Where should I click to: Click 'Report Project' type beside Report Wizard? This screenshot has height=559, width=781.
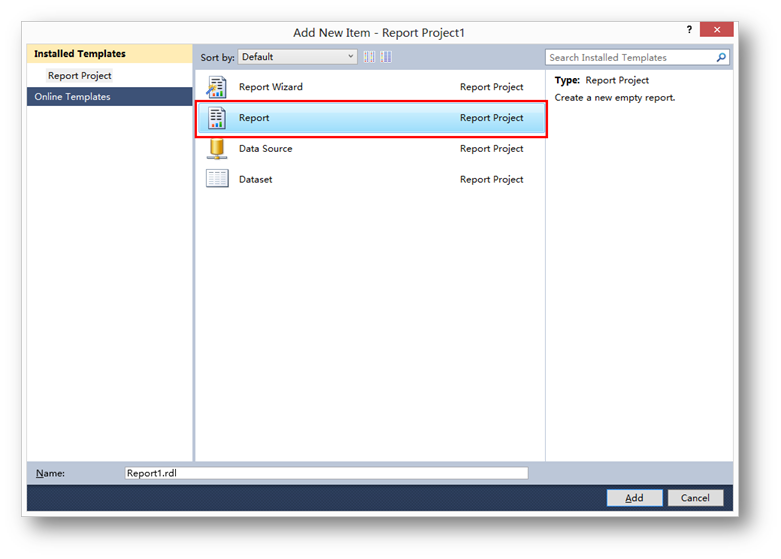[x=492, y=87]
